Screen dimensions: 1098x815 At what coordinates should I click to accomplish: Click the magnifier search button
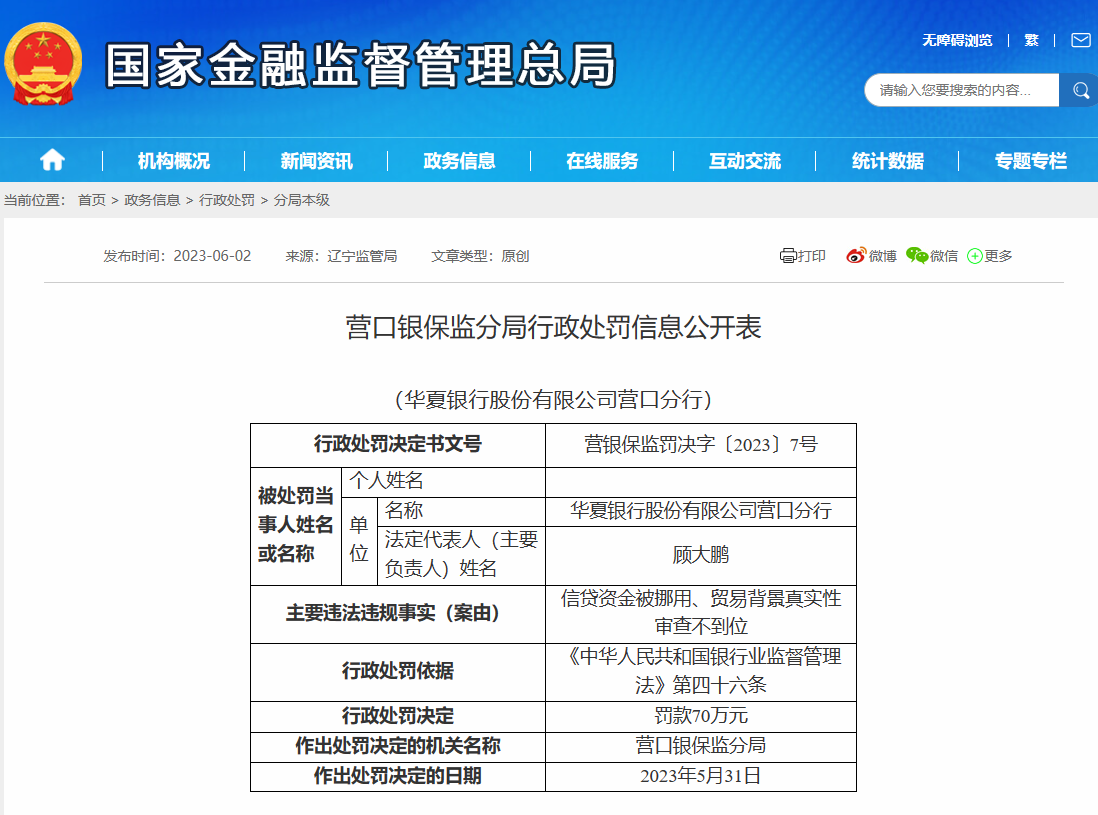(x=1080, y=90)
